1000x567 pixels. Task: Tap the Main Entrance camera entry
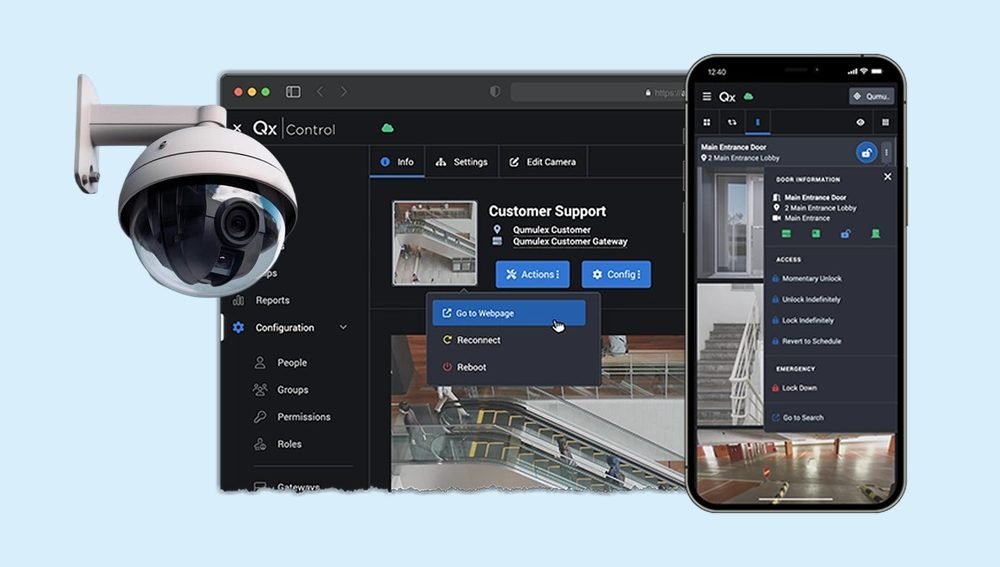pos(802,218)
